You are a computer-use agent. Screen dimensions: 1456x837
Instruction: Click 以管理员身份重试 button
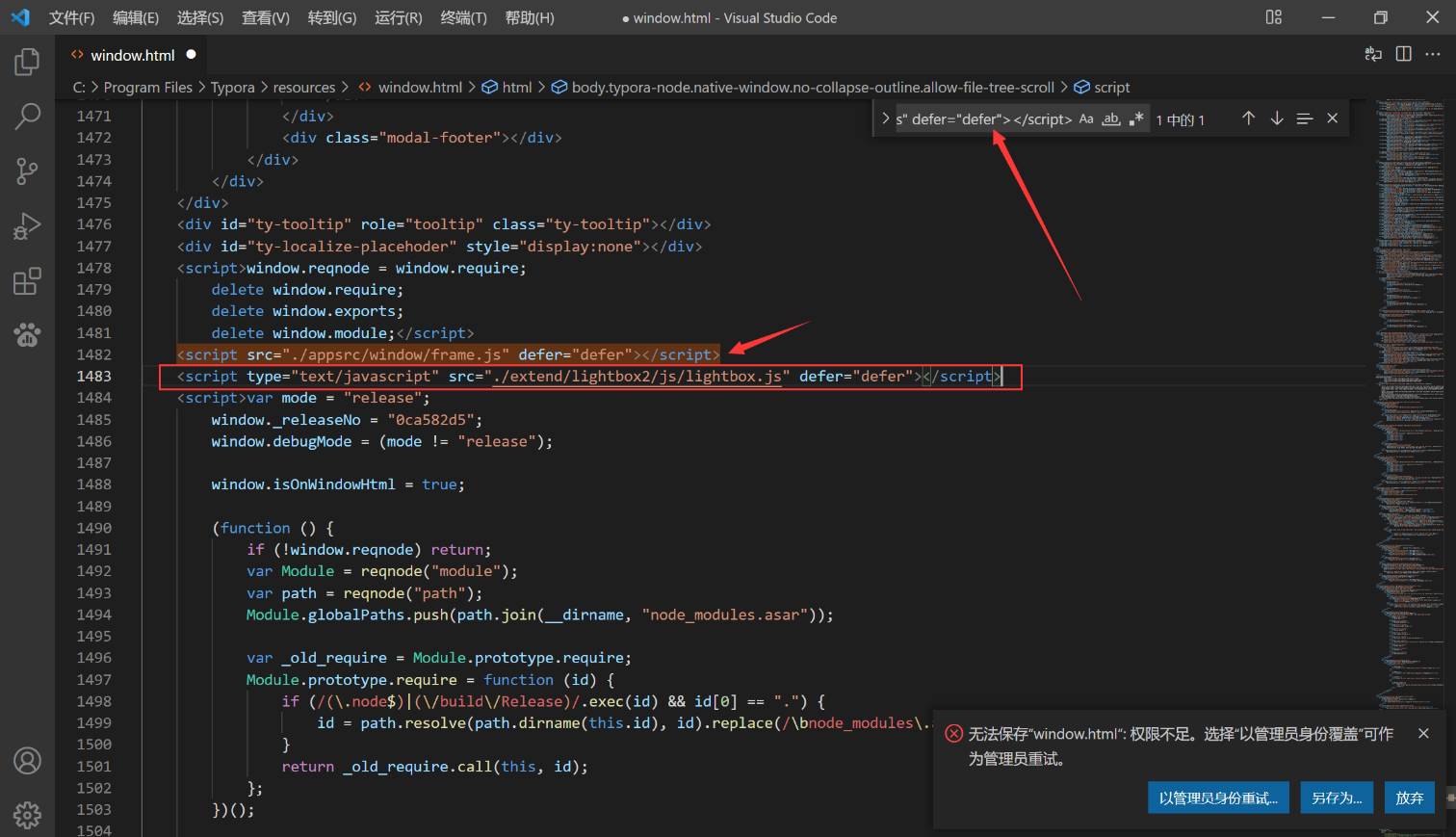1218,798
